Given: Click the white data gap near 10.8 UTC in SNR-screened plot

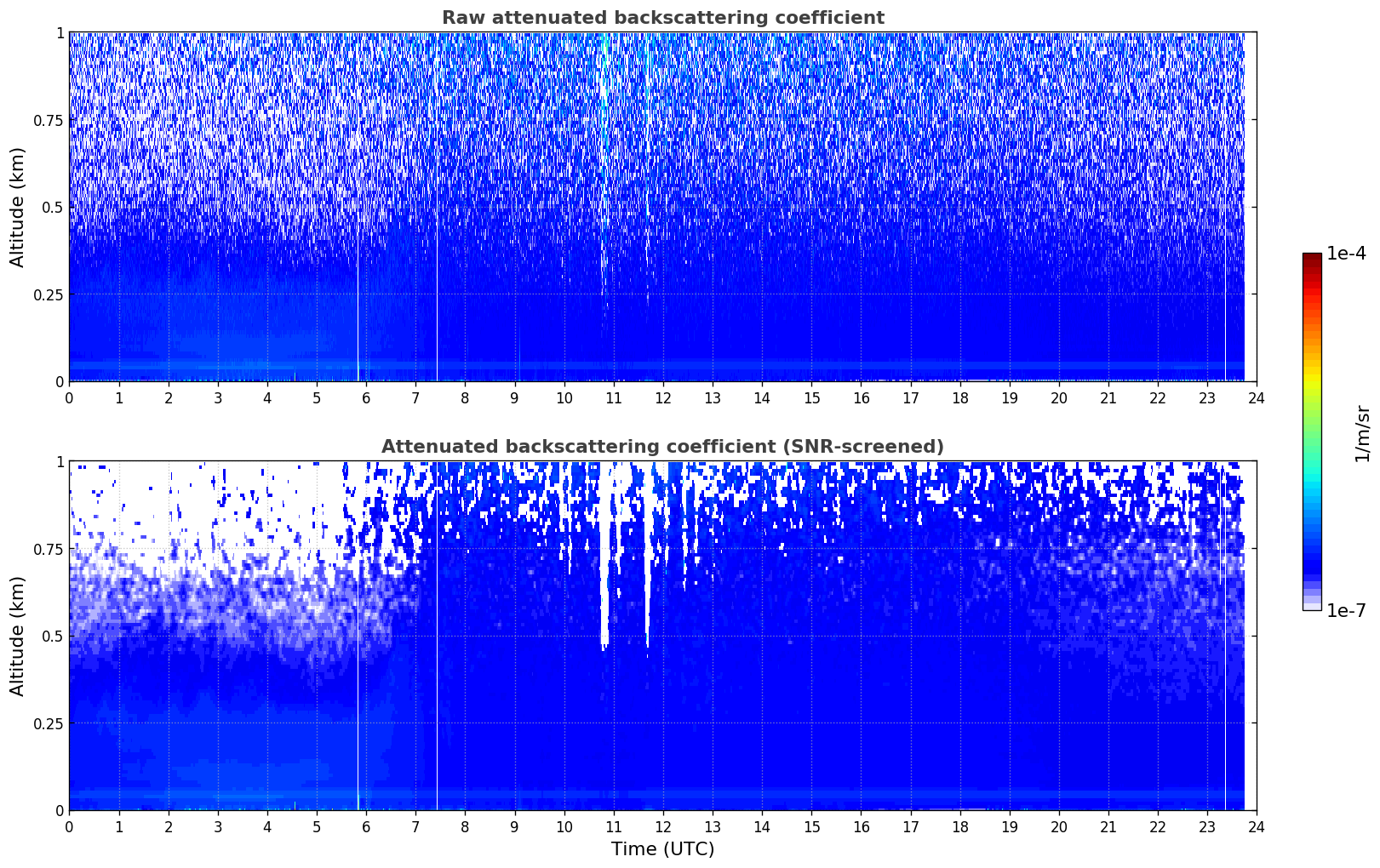Looking at the screenshot, I should [x=604, y=579].
